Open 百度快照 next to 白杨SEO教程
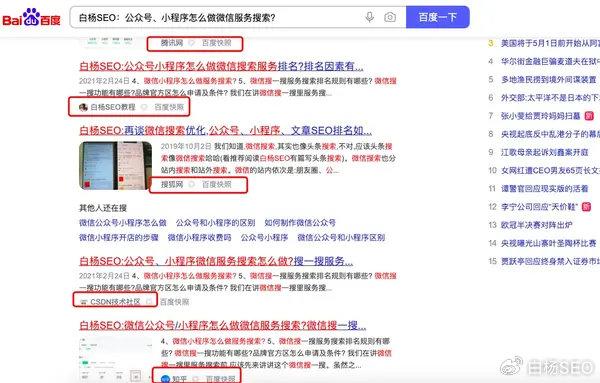 point(169,107)
